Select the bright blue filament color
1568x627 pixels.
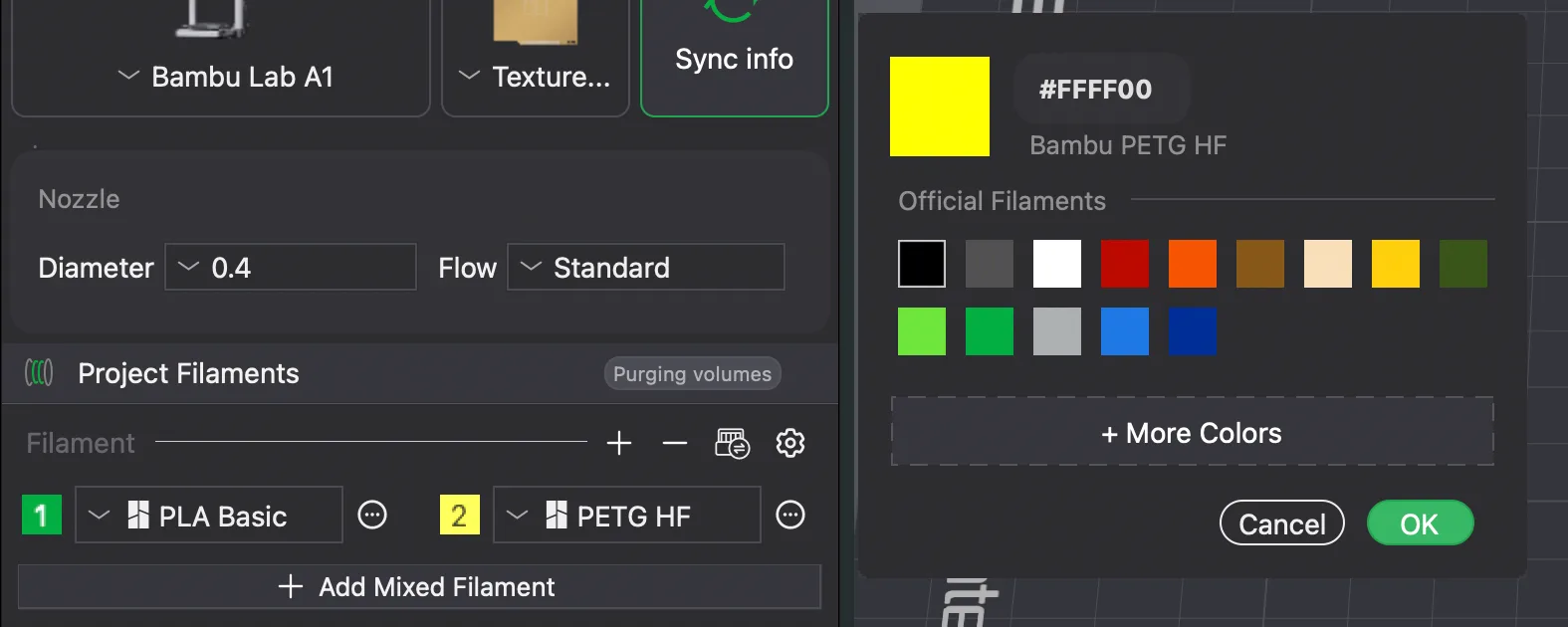click(x=1125, y=331)
